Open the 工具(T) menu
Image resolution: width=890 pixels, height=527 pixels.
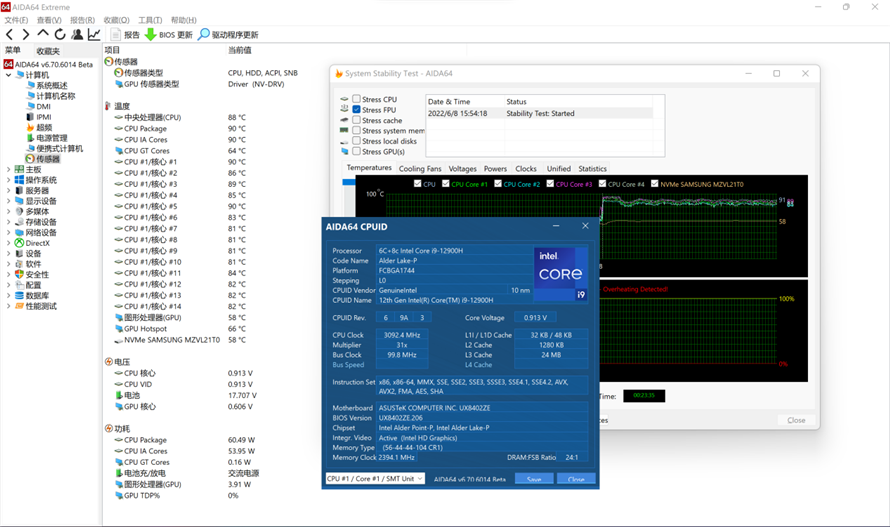tap(150, 20)
